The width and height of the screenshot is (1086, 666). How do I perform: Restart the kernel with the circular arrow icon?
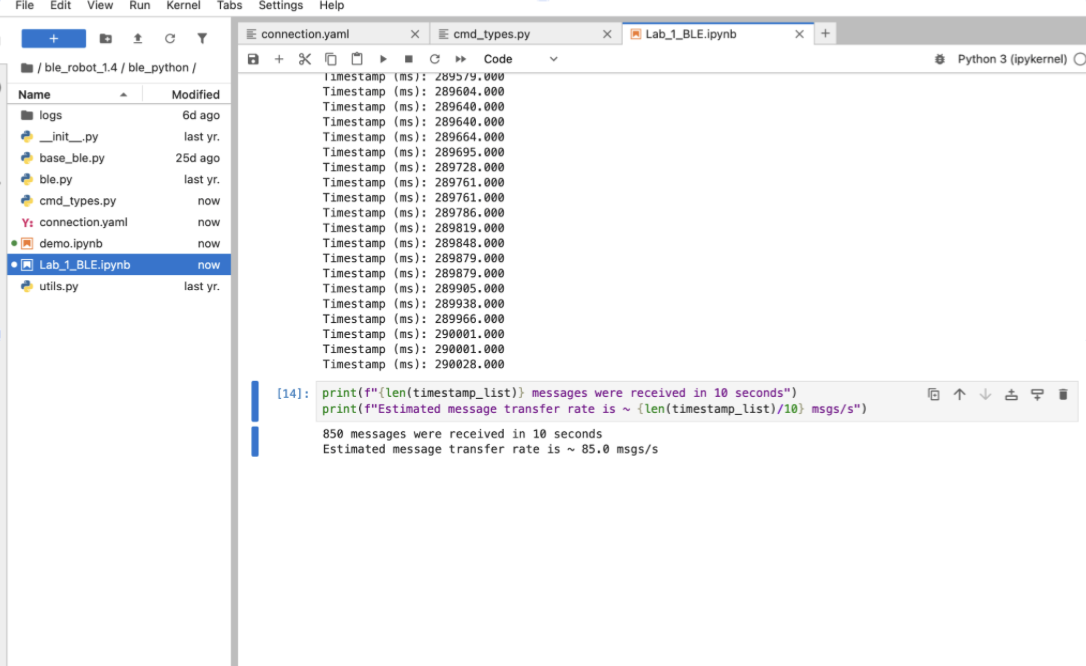435,60
